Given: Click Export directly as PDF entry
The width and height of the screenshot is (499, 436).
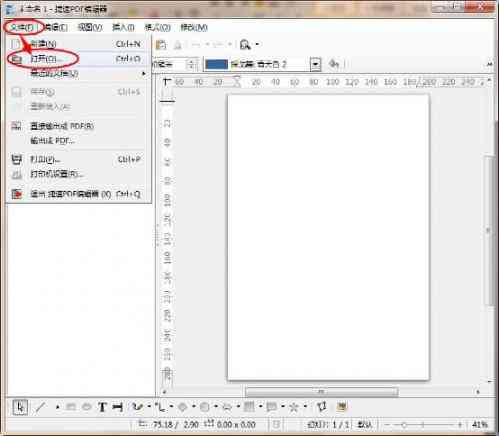Looking at the screenshot, I should 76,126.
